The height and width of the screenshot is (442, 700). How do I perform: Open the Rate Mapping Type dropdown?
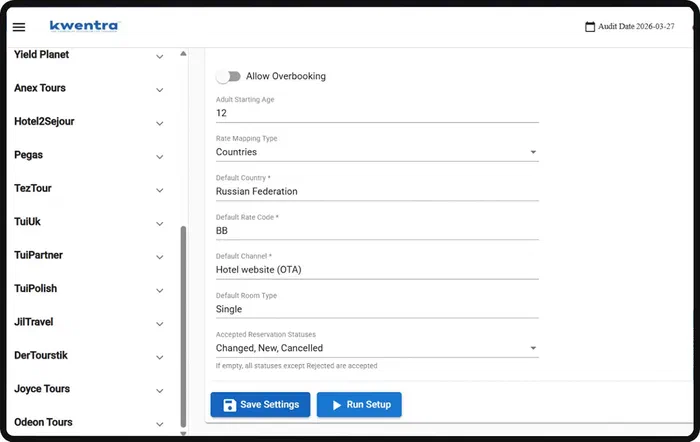377,152
